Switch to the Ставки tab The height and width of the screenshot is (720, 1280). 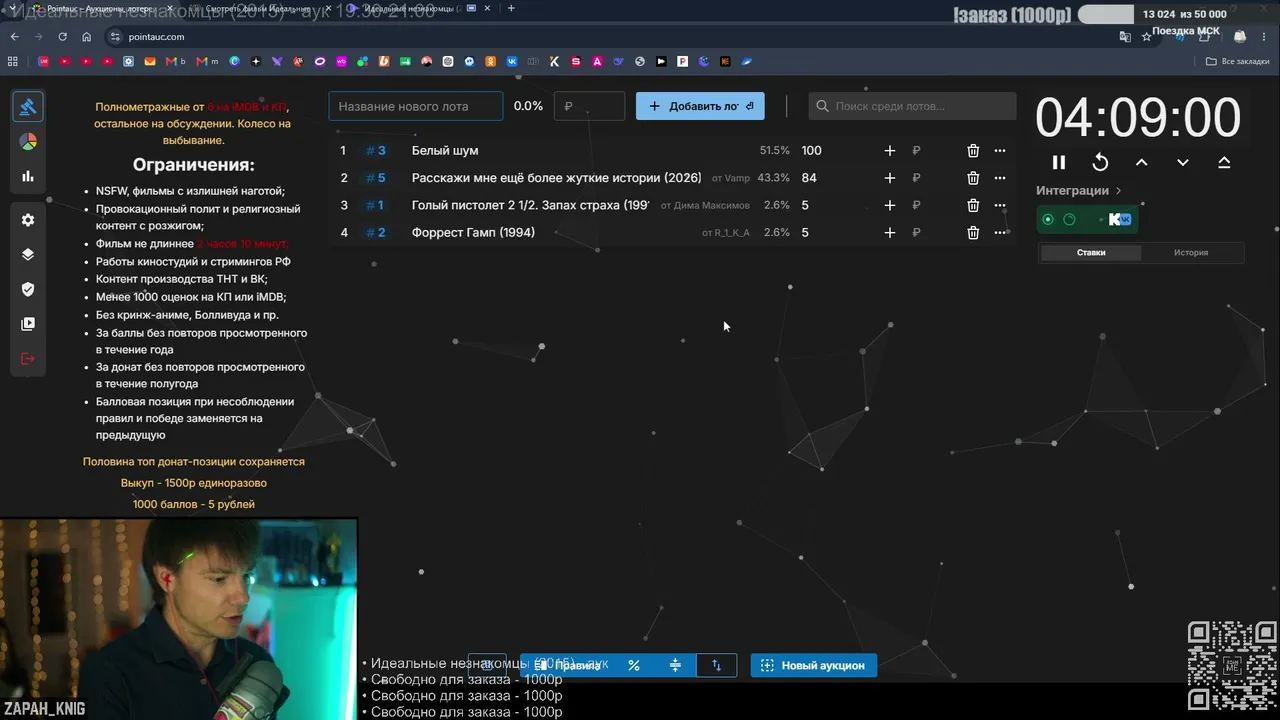1091,253
